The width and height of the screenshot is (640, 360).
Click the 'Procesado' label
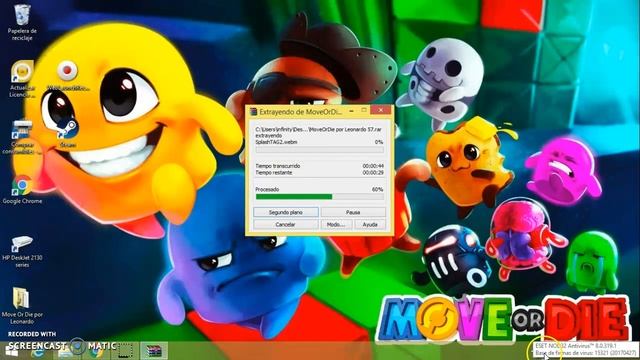click(267, 189)
